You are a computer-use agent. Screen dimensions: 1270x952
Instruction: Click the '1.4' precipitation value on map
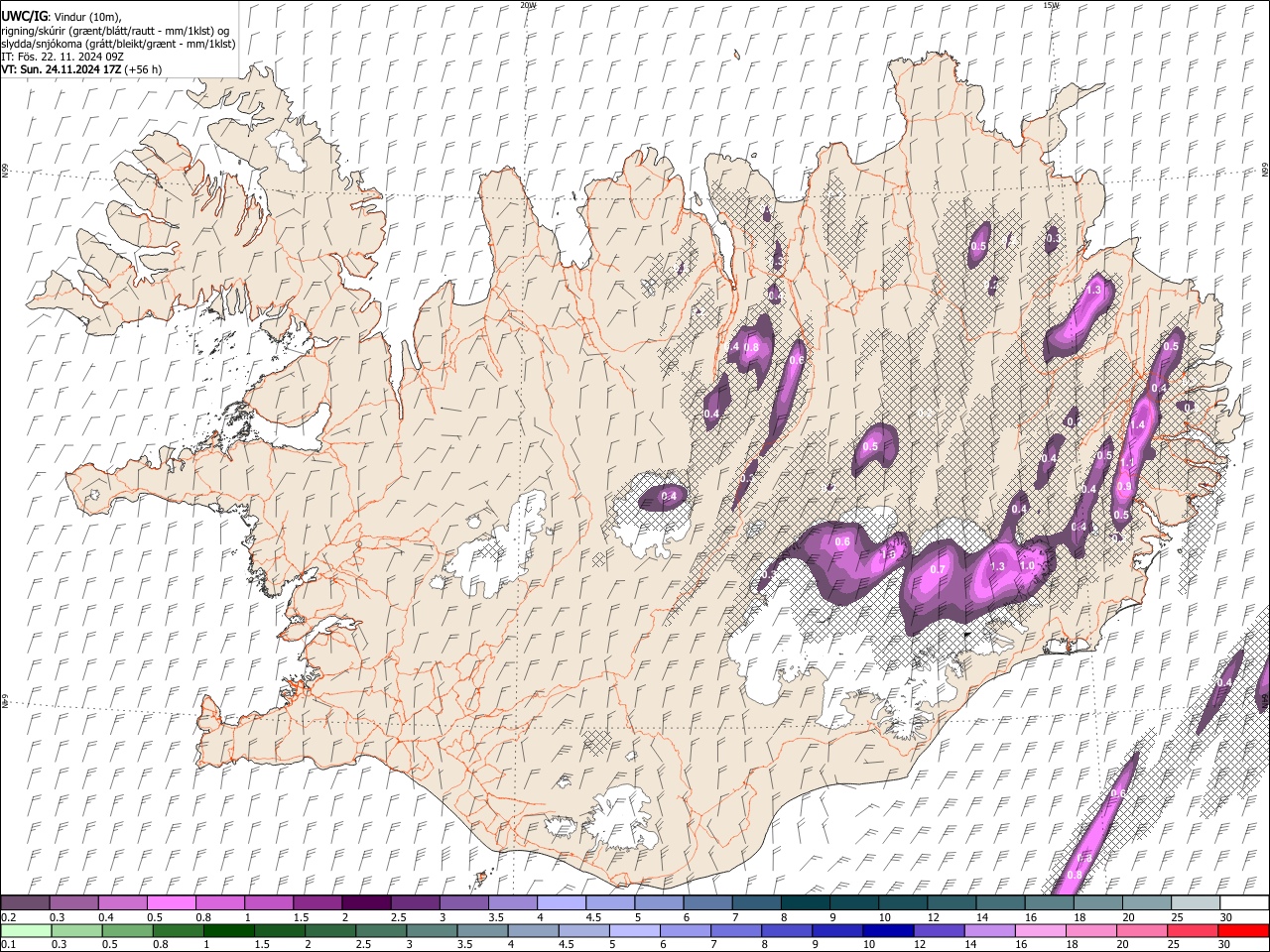[1138, 424]
